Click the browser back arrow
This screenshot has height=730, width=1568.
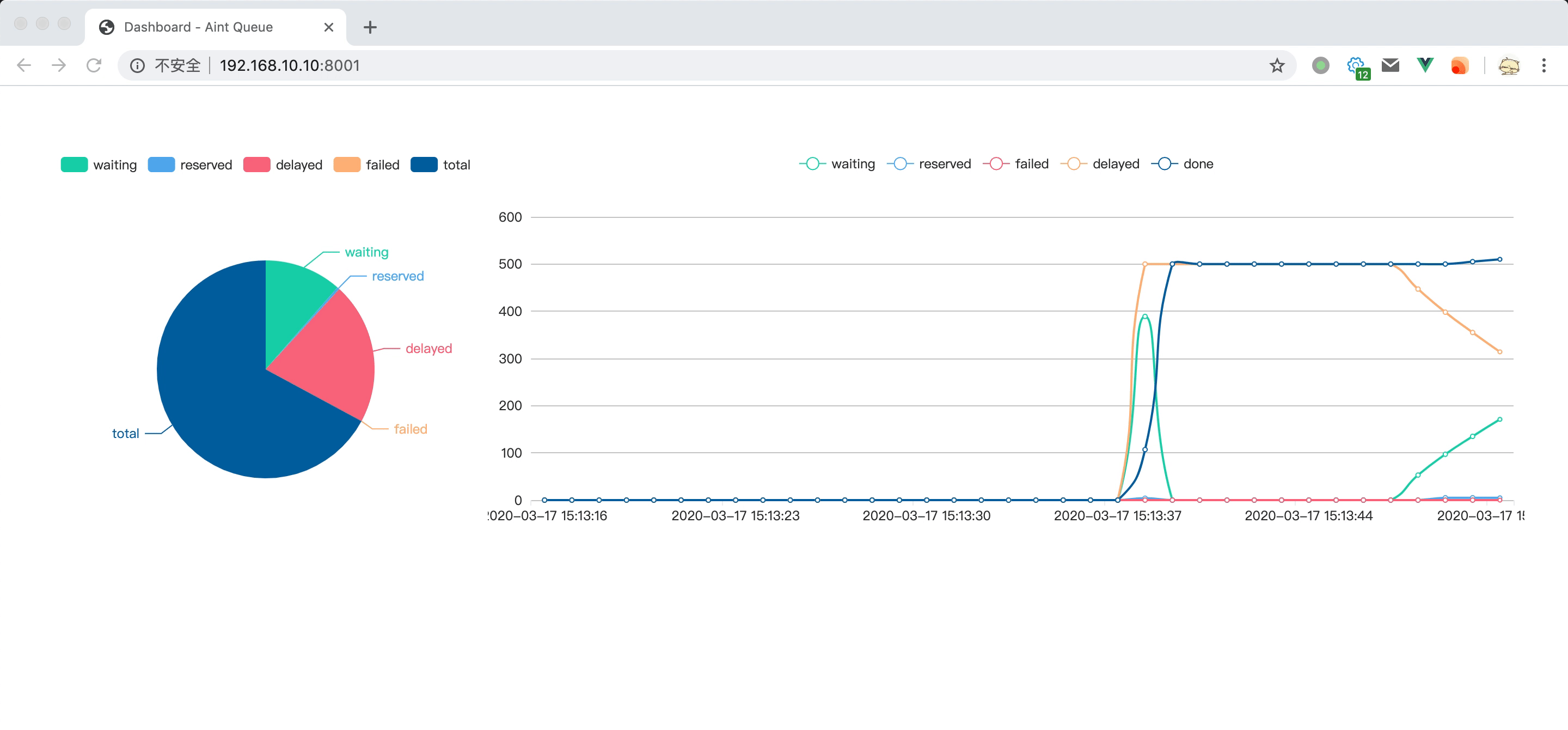24,65
